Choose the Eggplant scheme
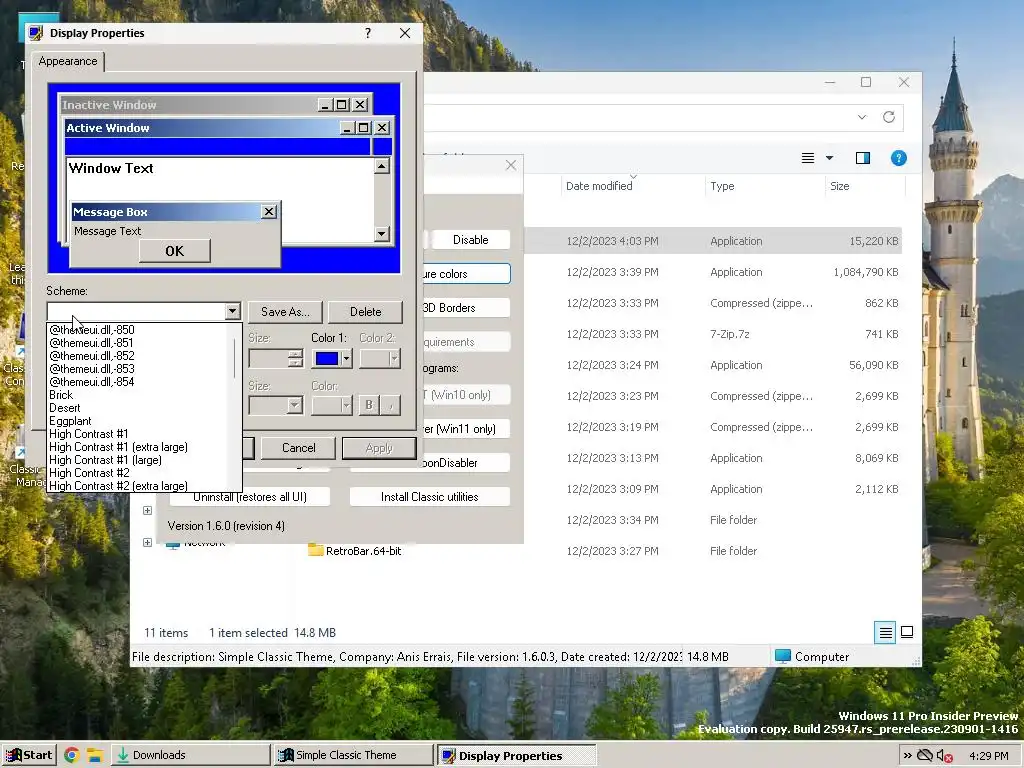This screenshot has width=1024, height=768. (71, 421)
